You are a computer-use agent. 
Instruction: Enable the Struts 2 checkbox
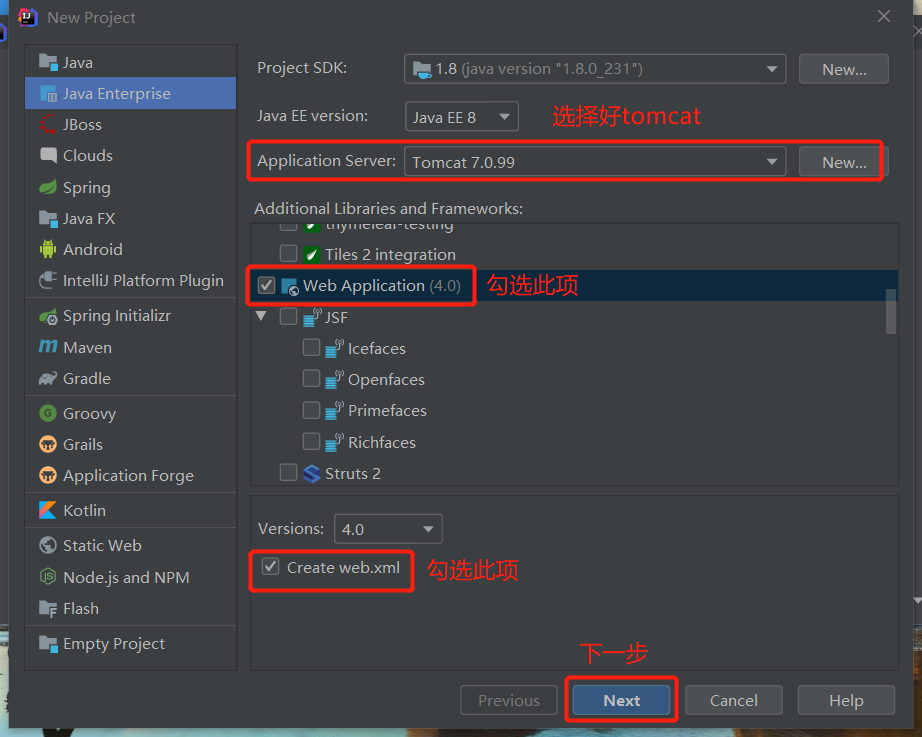(288, 472)
